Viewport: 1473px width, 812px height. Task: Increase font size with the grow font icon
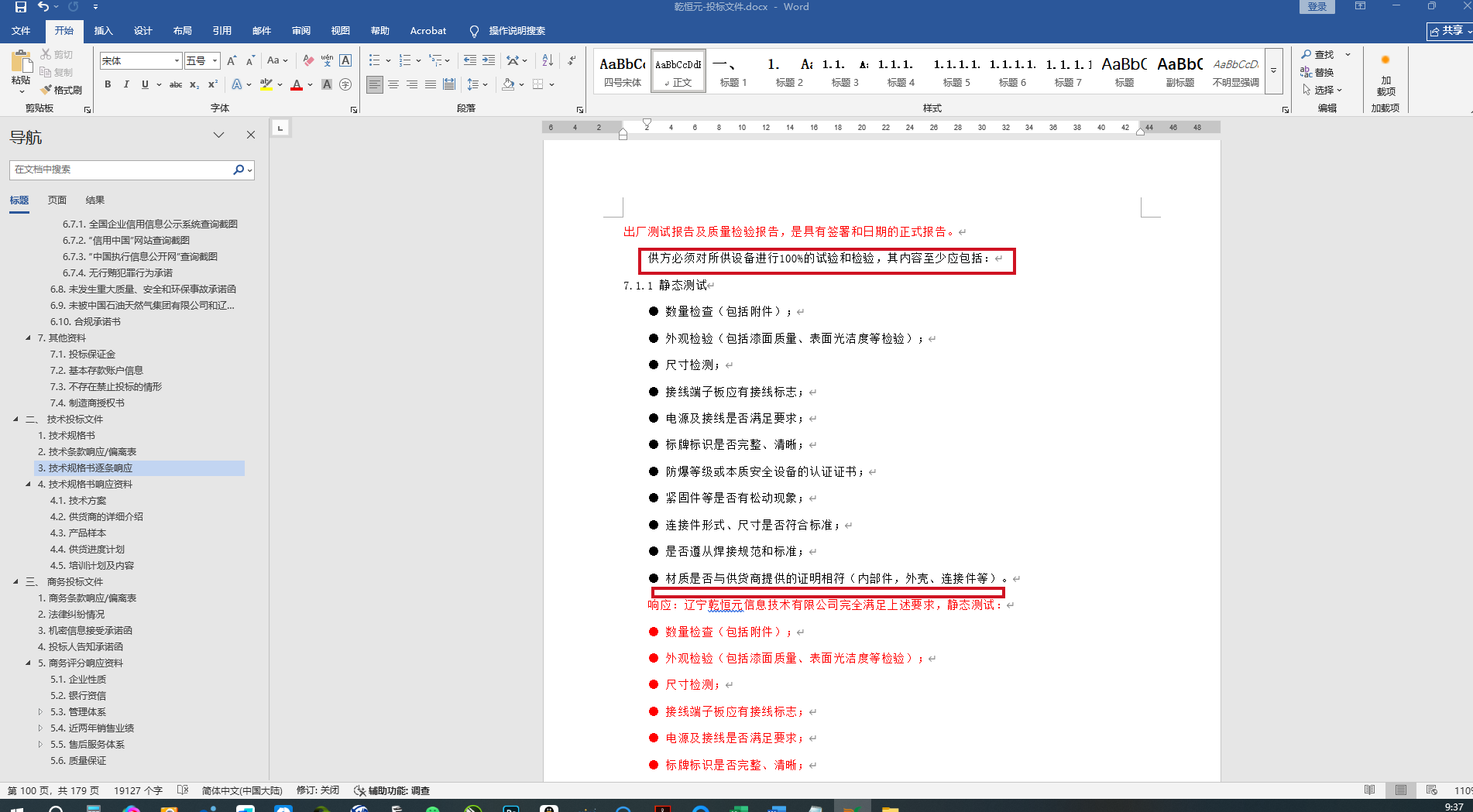[232, 60]
